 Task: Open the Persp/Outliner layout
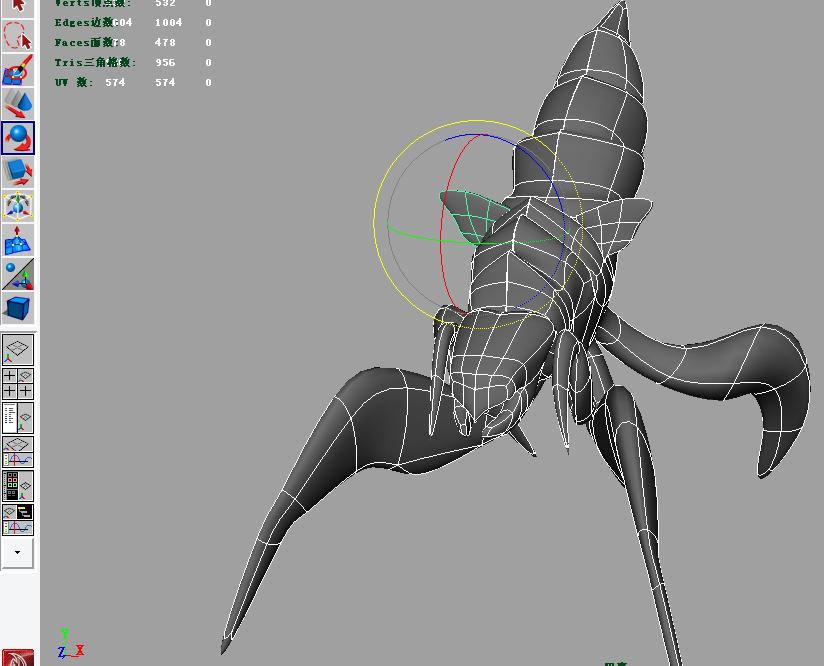point(18,417)
